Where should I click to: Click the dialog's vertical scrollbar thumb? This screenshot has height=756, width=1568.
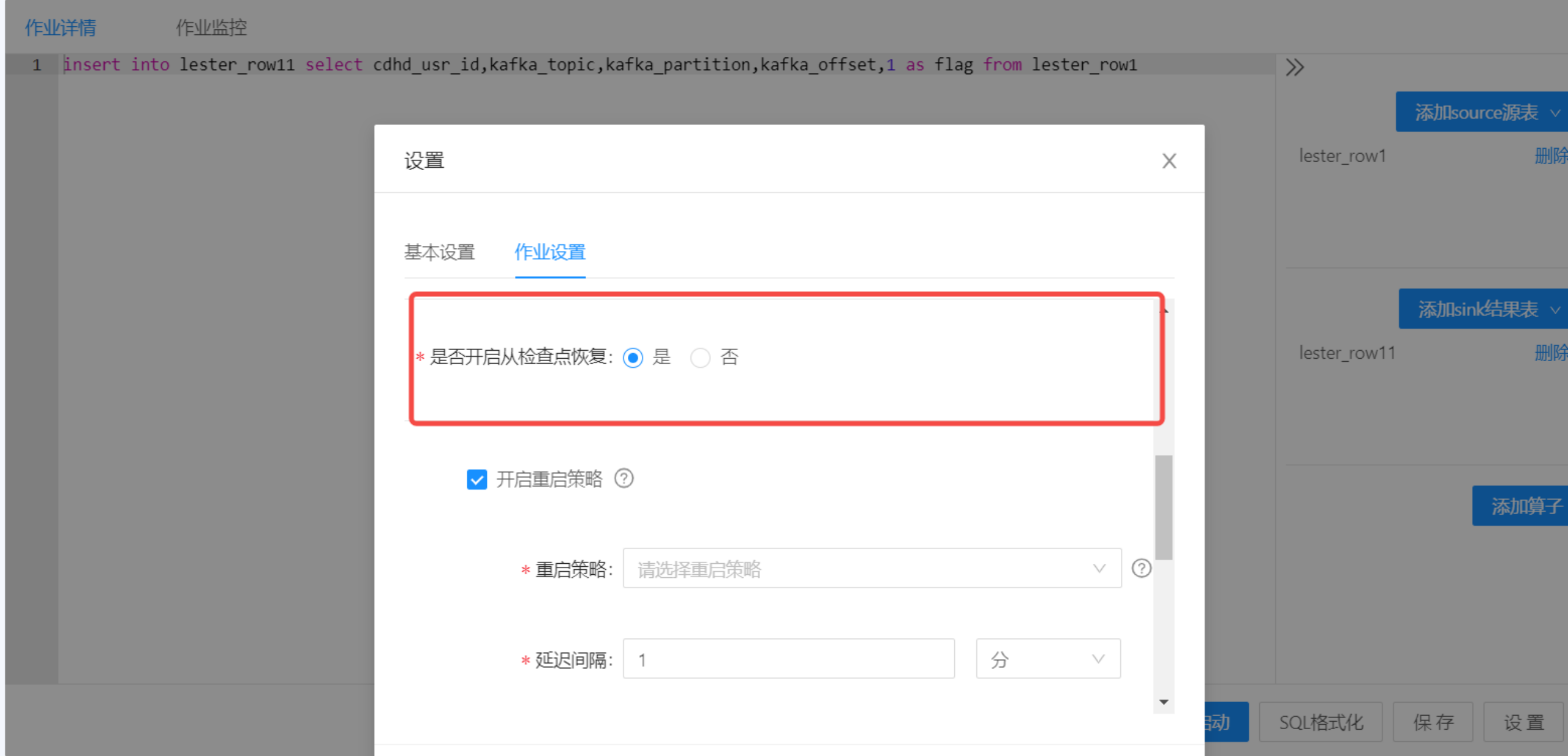pyautogui.click(x=1164, y=507)
